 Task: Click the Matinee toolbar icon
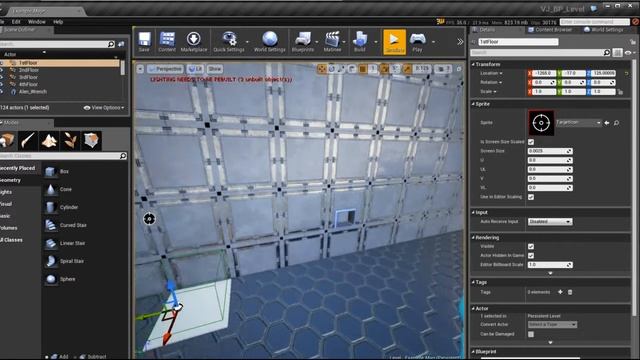click(332, 42)
